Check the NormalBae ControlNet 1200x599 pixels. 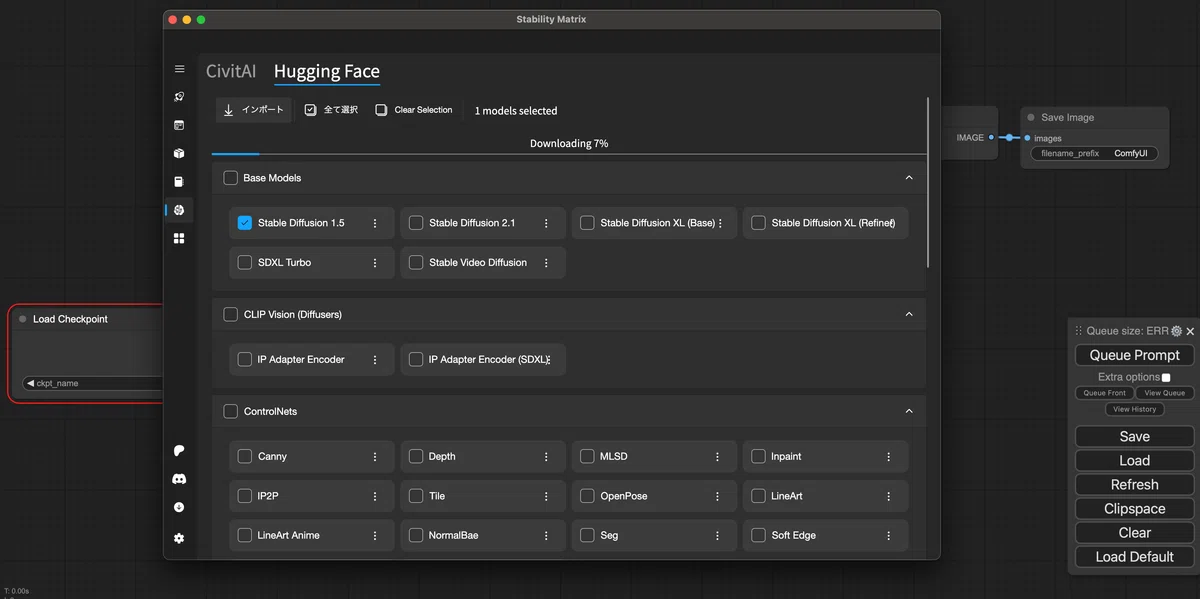[x=416, y=535]
